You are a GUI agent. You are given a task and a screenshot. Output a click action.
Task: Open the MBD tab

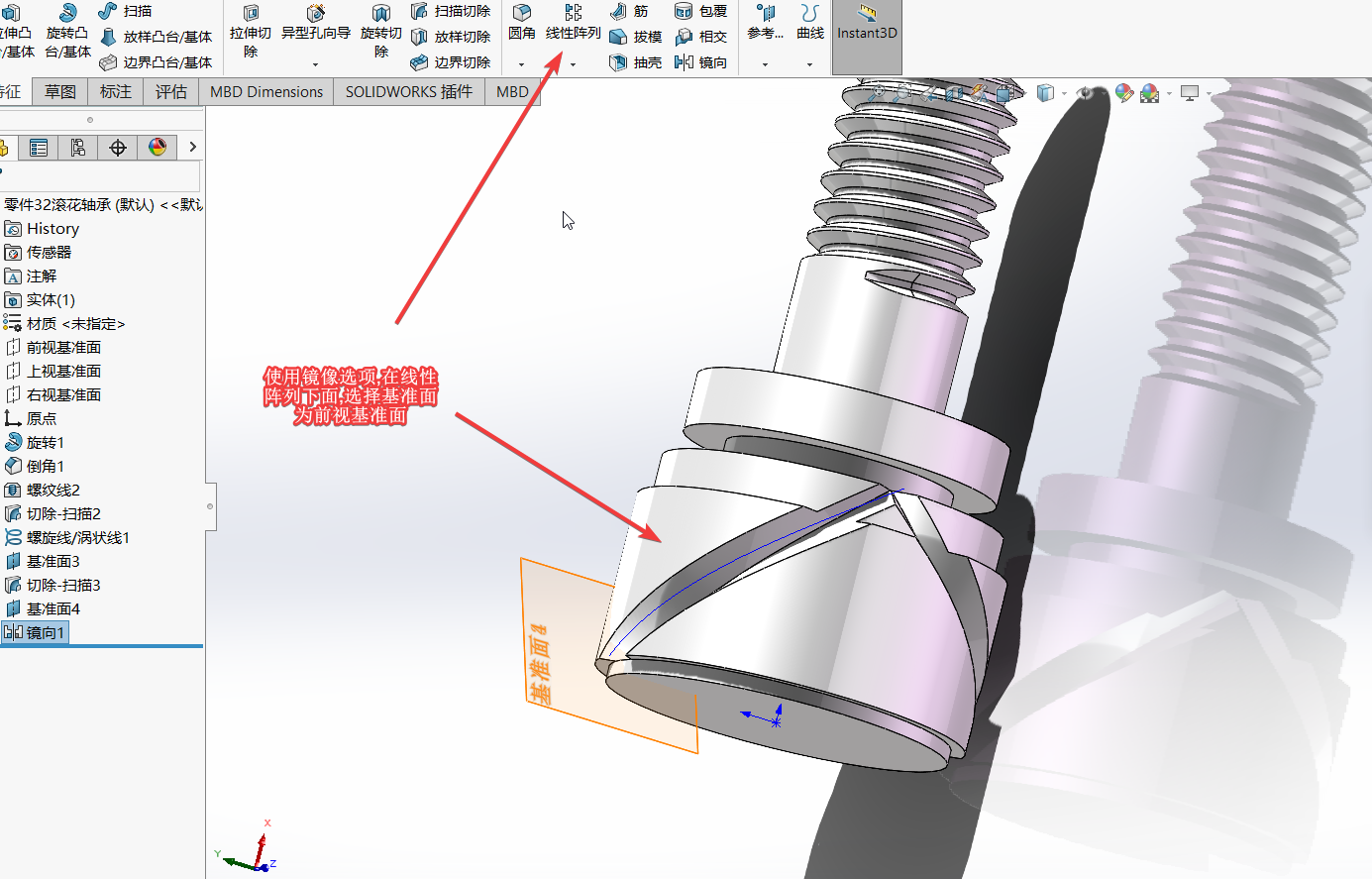(512, 91)
